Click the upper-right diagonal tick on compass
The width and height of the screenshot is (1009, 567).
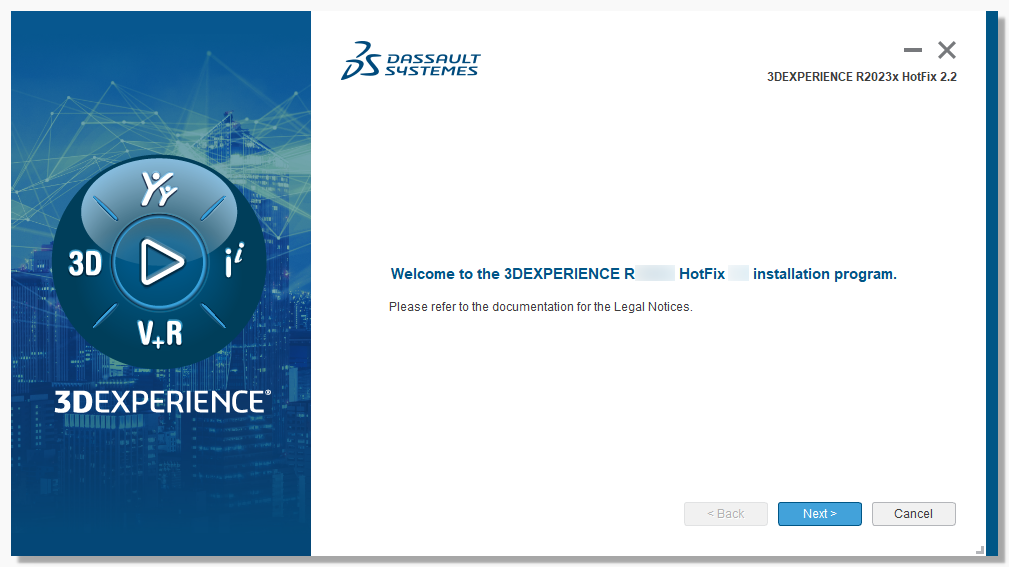[x=212, y=208]
